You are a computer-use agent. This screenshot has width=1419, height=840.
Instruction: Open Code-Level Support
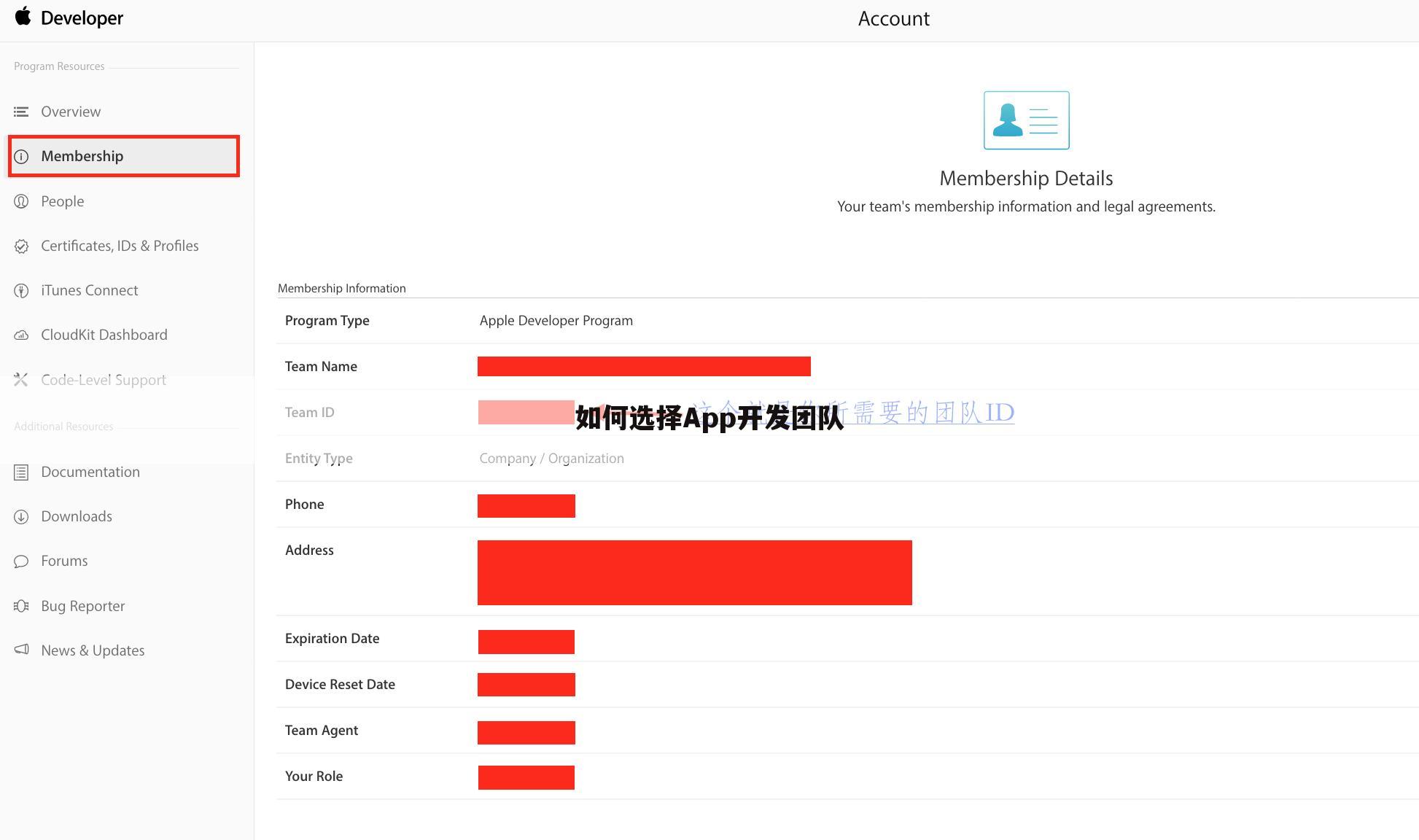104,380
